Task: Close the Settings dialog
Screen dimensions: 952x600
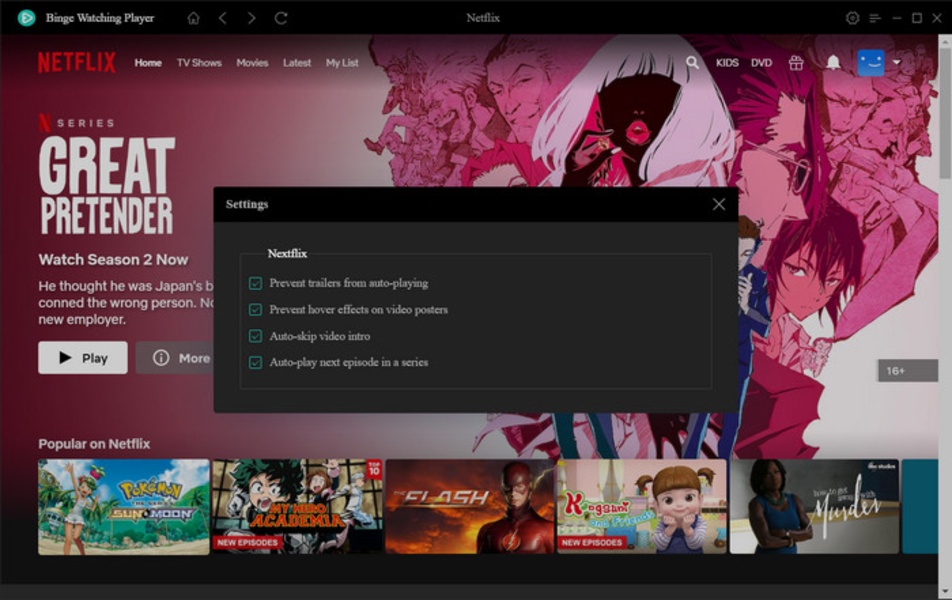Action: click(718, 204)
